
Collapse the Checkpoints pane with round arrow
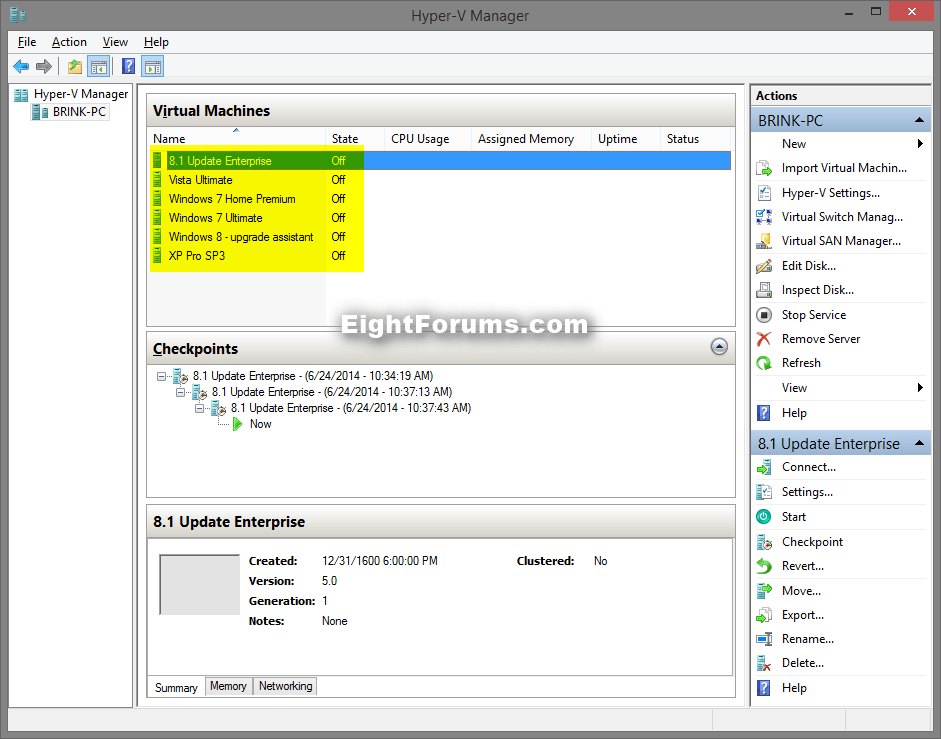click(719, 346)
